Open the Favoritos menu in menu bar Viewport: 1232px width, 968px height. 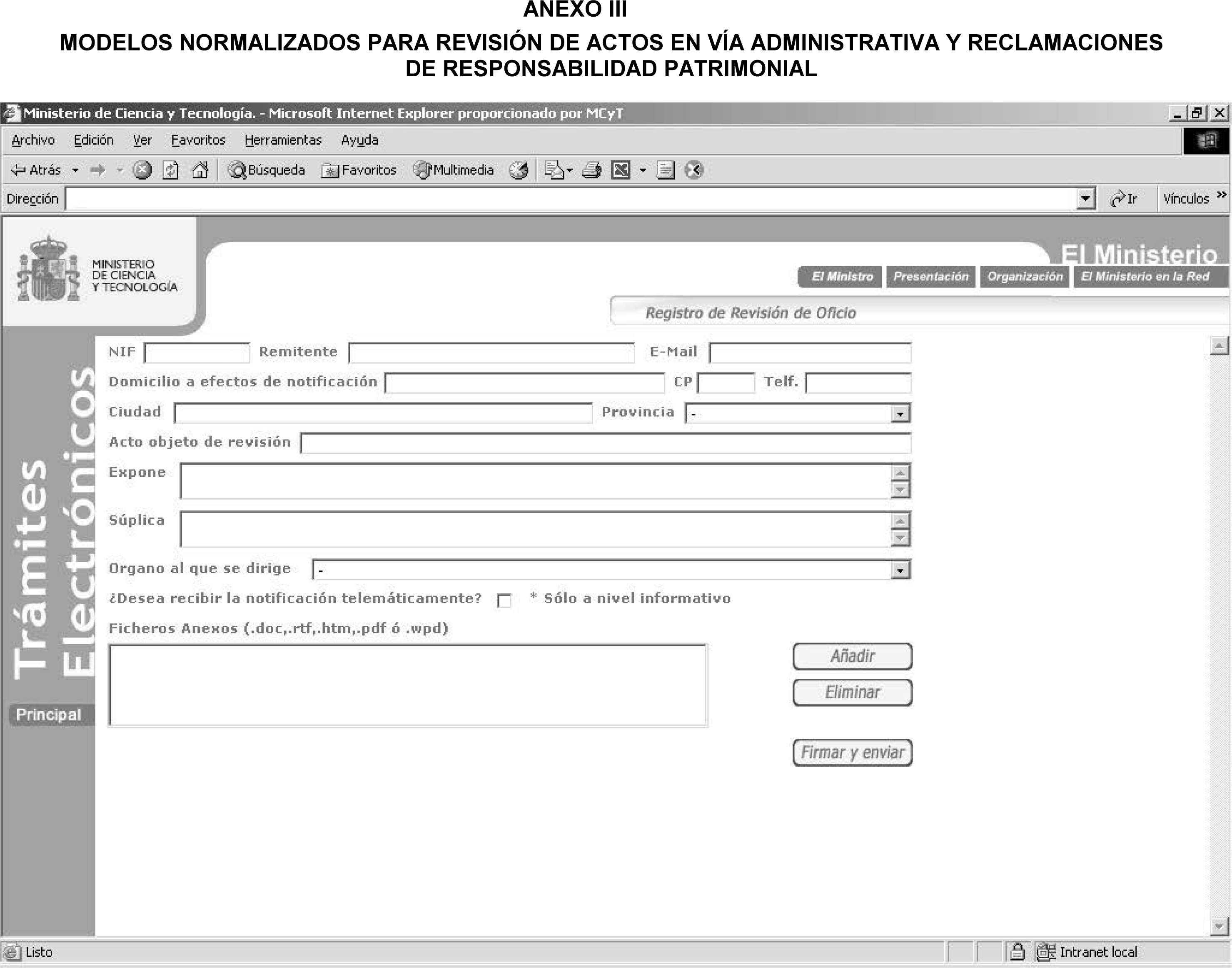click(198, 140)
